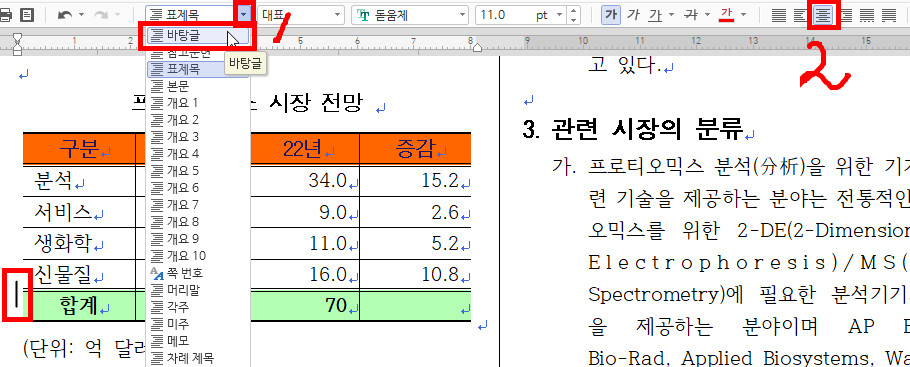
Task: Open the Undo history dropdown arrow
Action: click(x=81, y=15)
